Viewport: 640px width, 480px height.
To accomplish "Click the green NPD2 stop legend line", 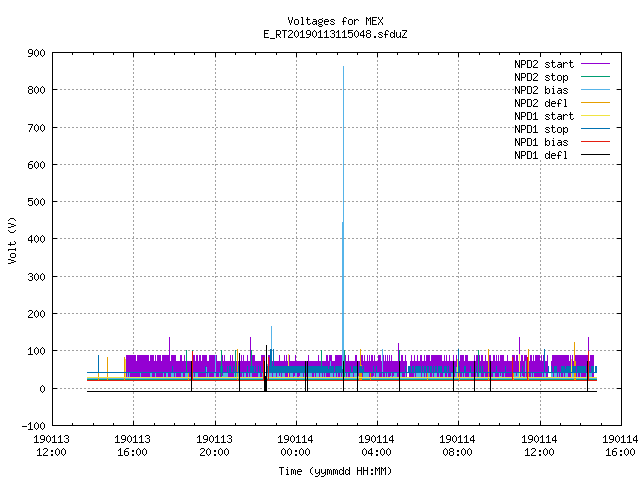I will pos(595,77).
